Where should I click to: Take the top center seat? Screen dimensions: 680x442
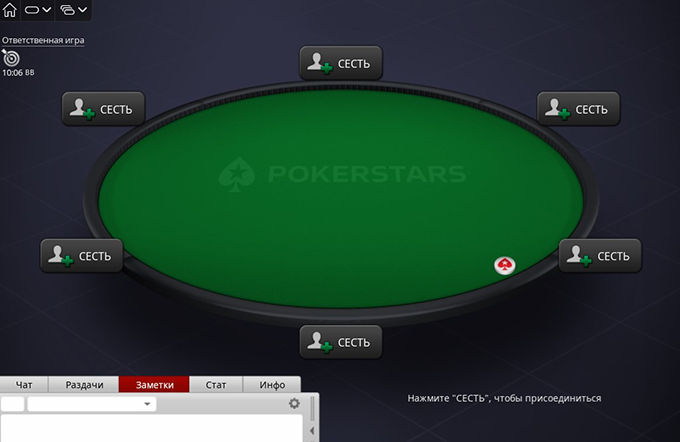[341, 63]
